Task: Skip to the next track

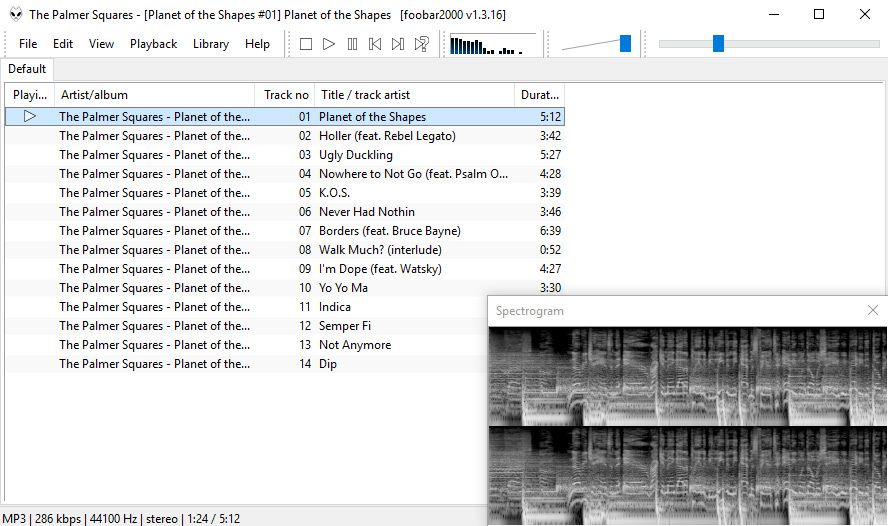Action: click(398, 44)
